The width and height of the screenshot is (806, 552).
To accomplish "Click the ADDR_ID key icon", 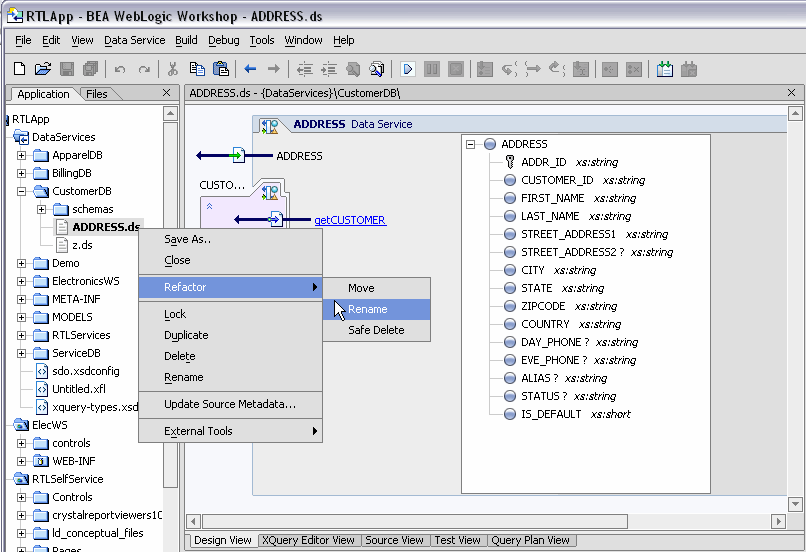I will pos(509,162).
